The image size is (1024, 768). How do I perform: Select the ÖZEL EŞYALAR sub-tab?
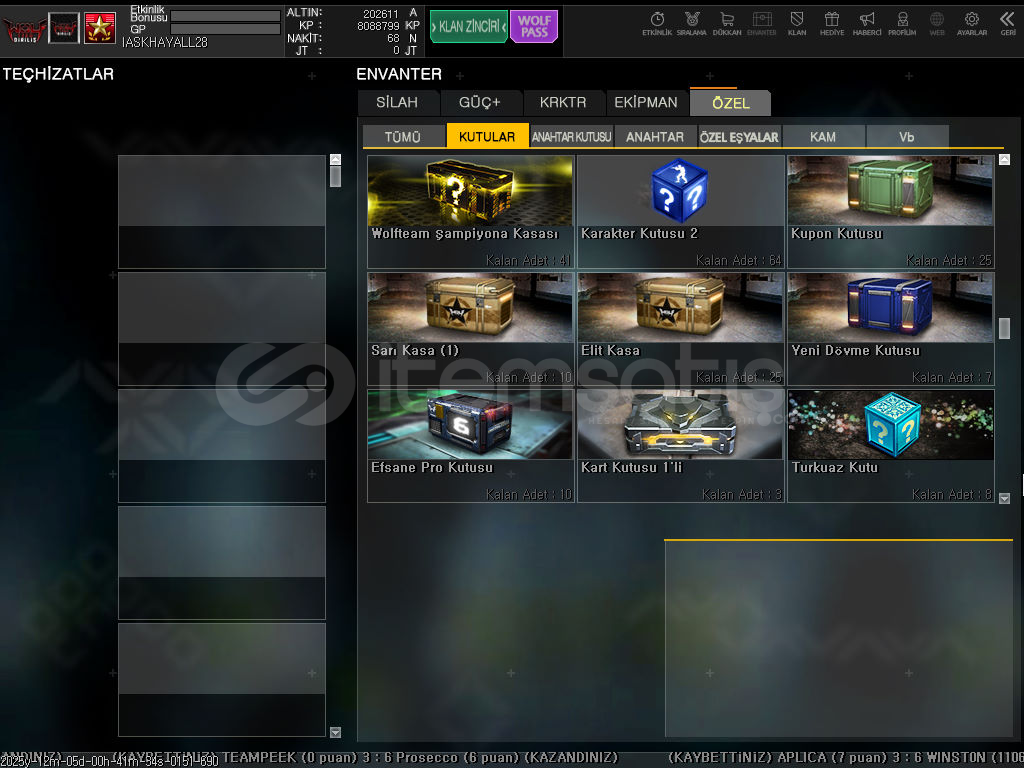[x=739, y=136]
